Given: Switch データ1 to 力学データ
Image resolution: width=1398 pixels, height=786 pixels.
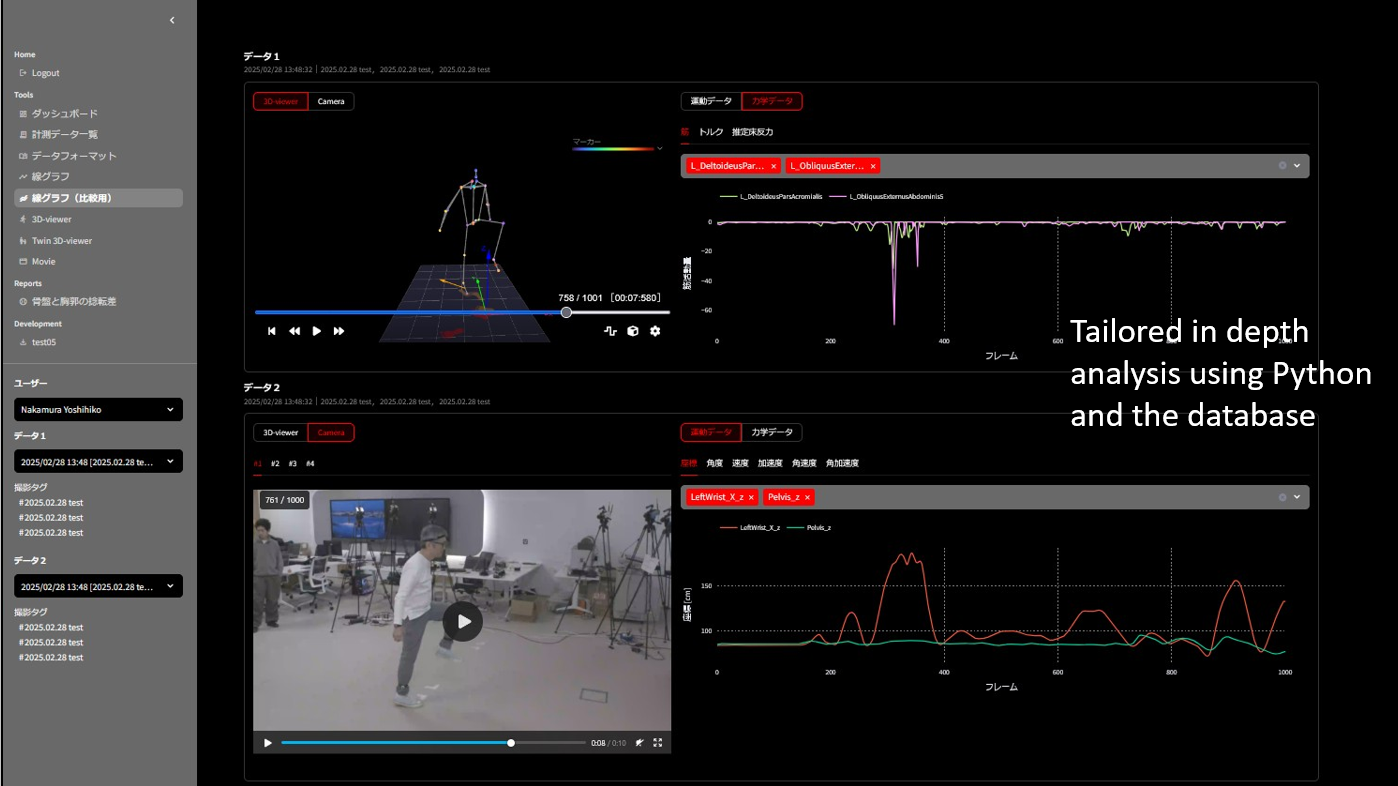Looking at the screenshot, I should pyautogui.click(x=772, y=101).
